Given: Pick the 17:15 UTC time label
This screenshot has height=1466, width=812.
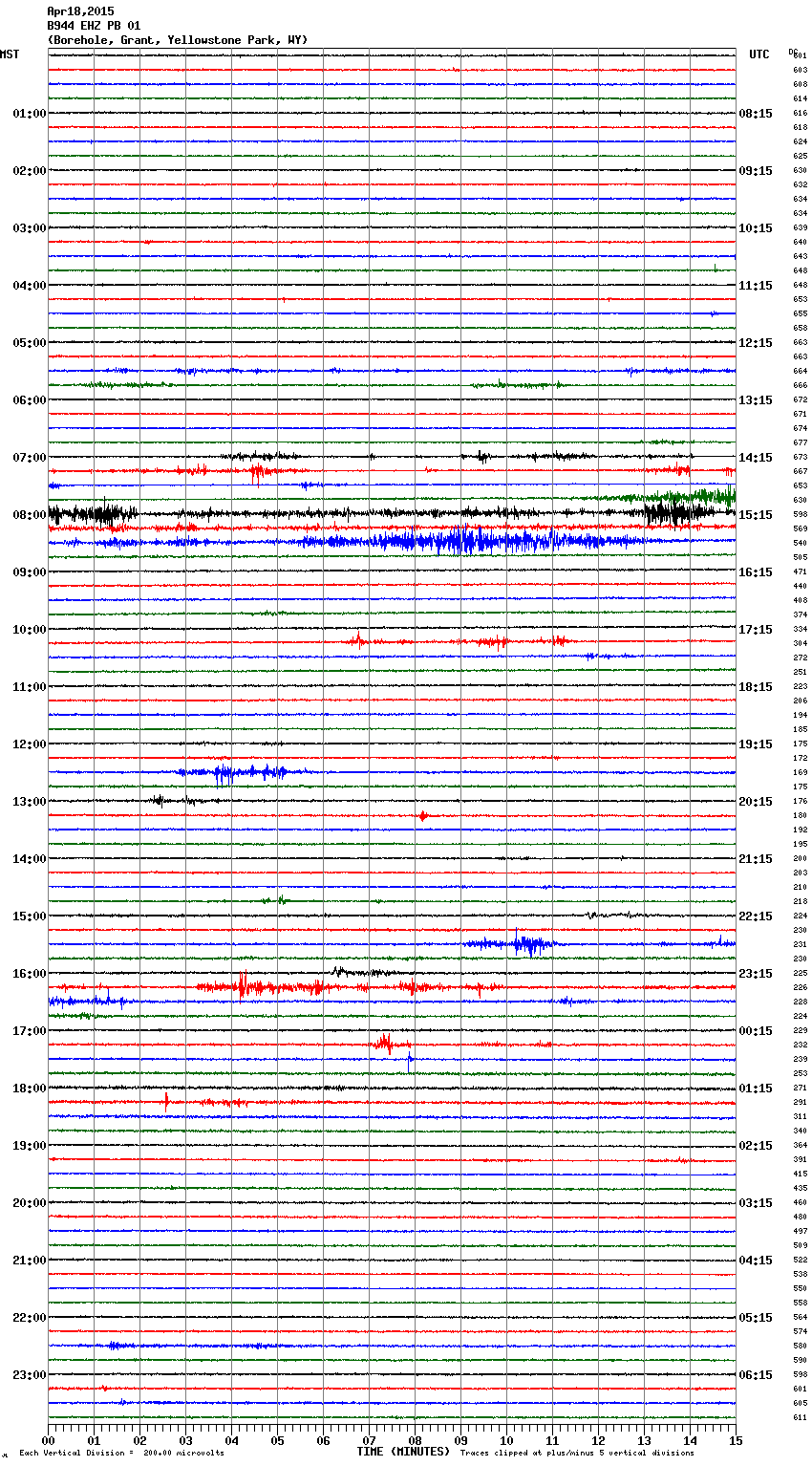Looking at the screenshot, I should [x=756, y=630].
